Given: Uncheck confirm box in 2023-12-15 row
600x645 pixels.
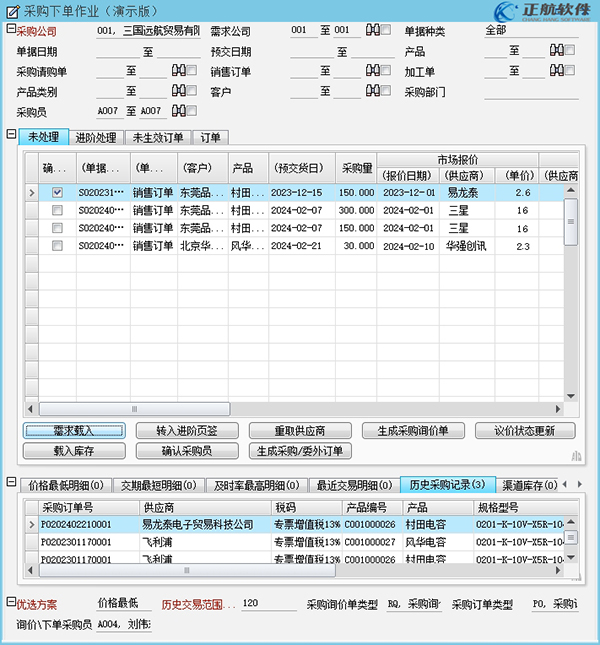Looking at the screenshot, I should 57,192.
